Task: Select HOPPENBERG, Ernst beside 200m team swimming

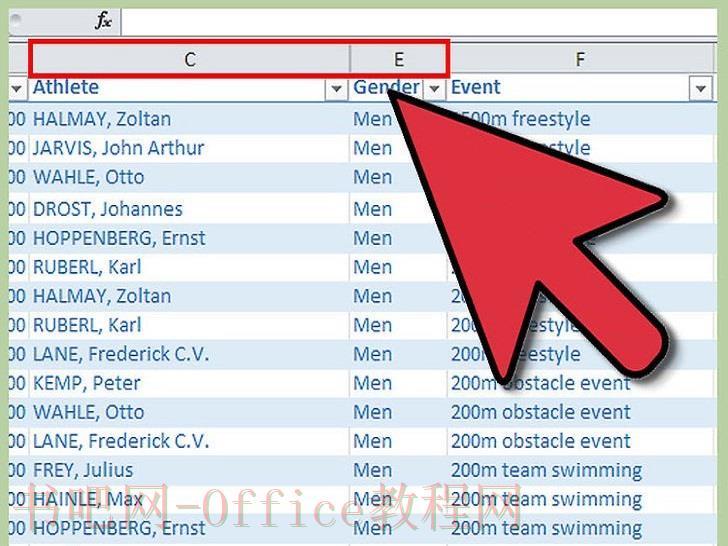Action: point(188,528)
